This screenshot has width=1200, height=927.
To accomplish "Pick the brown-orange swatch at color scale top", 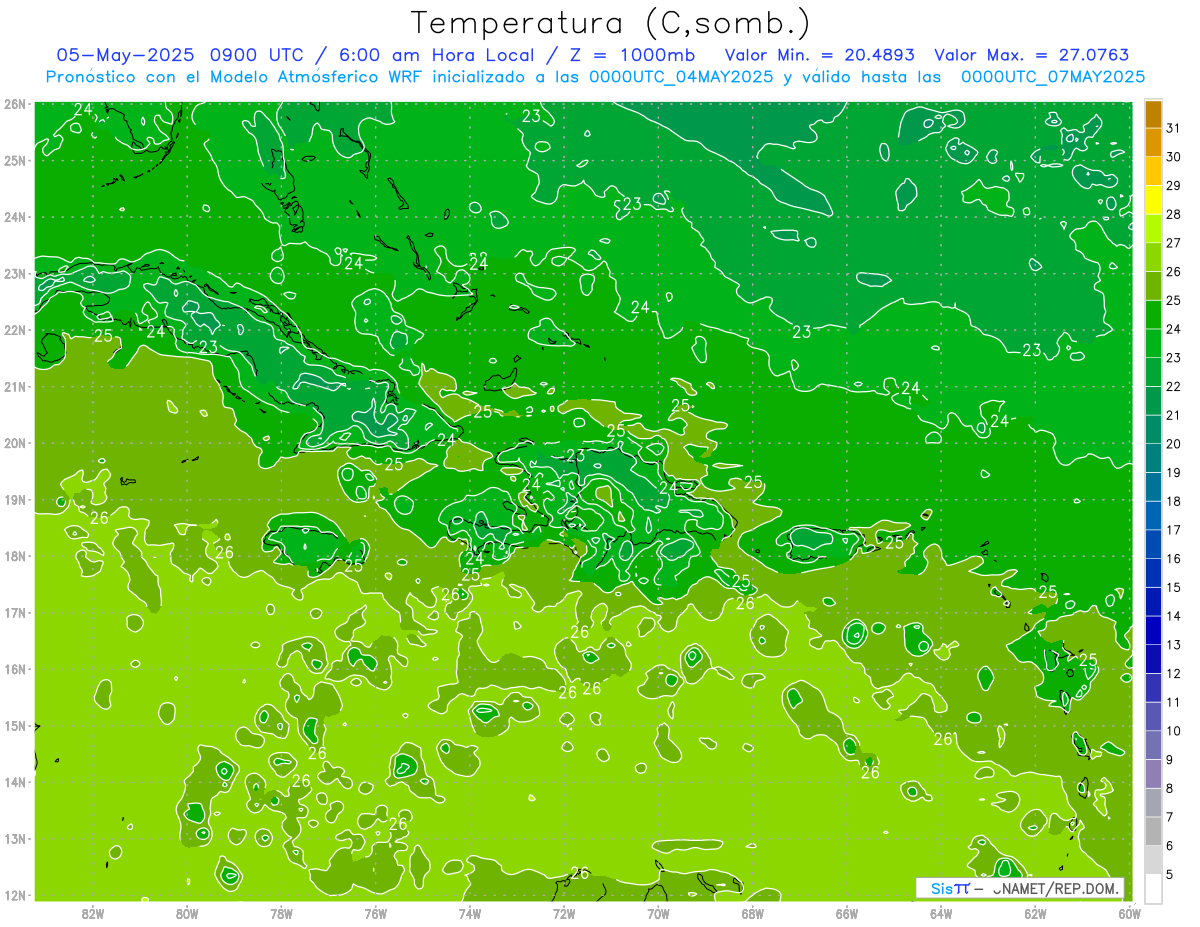I will click(1153, 114).
